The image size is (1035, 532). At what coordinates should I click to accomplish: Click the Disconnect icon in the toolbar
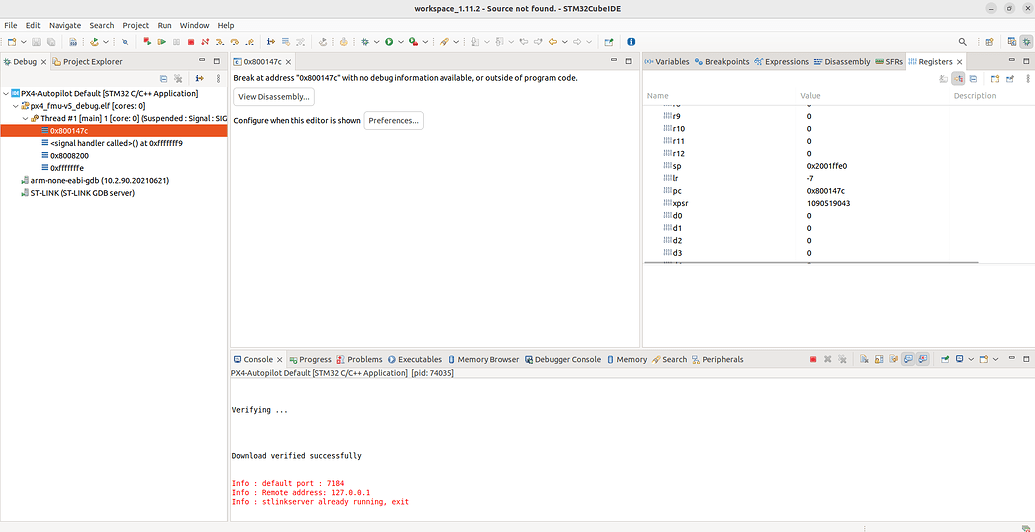coord(205,42)
